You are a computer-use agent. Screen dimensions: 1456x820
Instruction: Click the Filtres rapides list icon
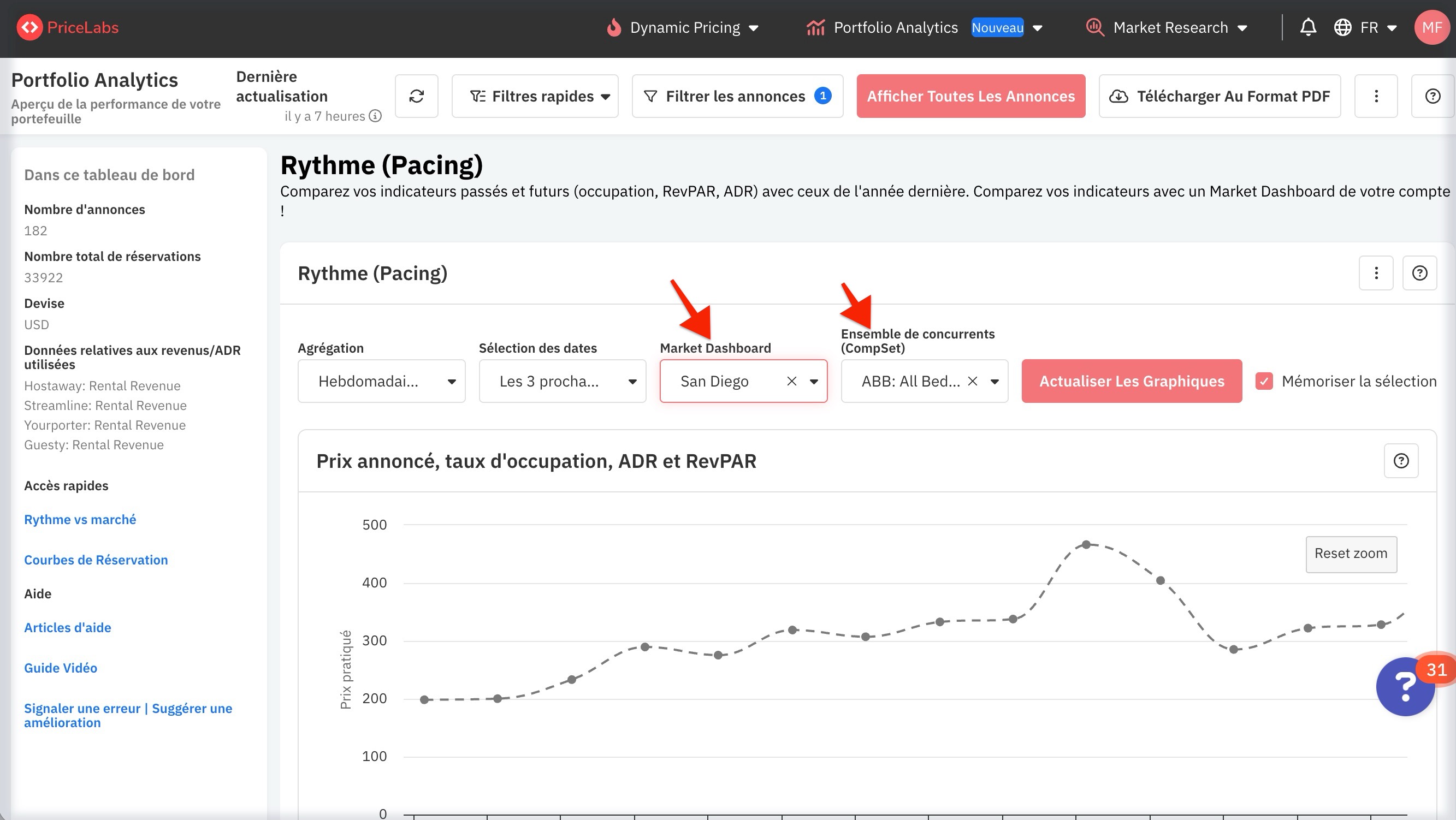tap(478, 96)
